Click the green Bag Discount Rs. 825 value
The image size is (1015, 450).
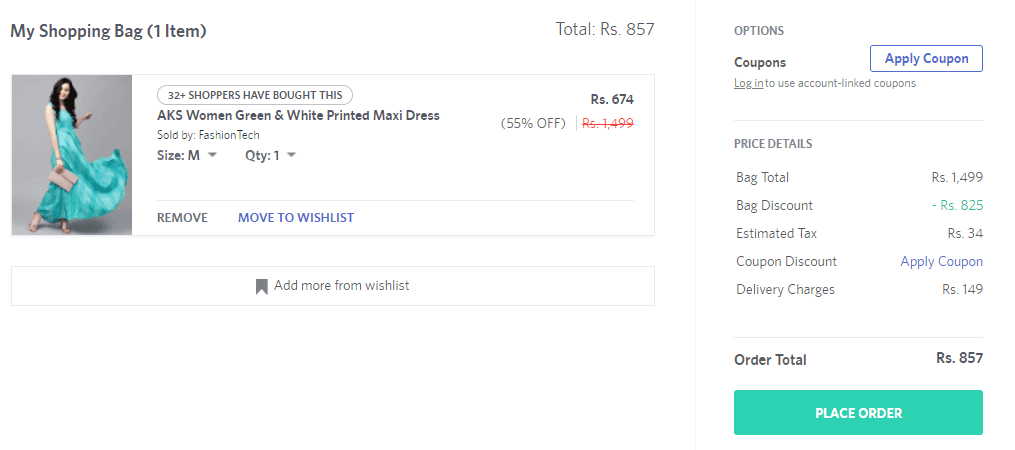point(957,205)
